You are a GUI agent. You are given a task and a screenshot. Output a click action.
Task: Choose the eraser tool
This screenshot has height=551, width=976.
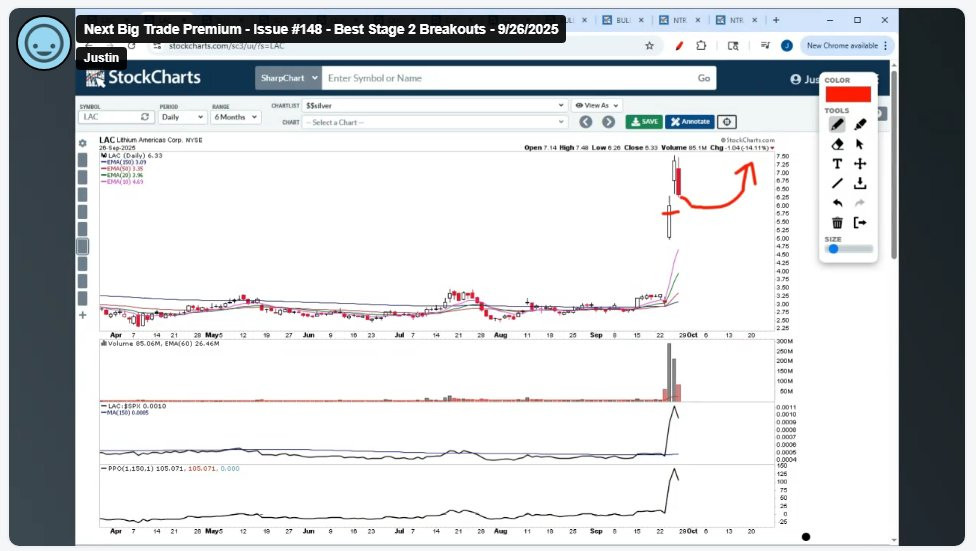[x=837, y=144]
